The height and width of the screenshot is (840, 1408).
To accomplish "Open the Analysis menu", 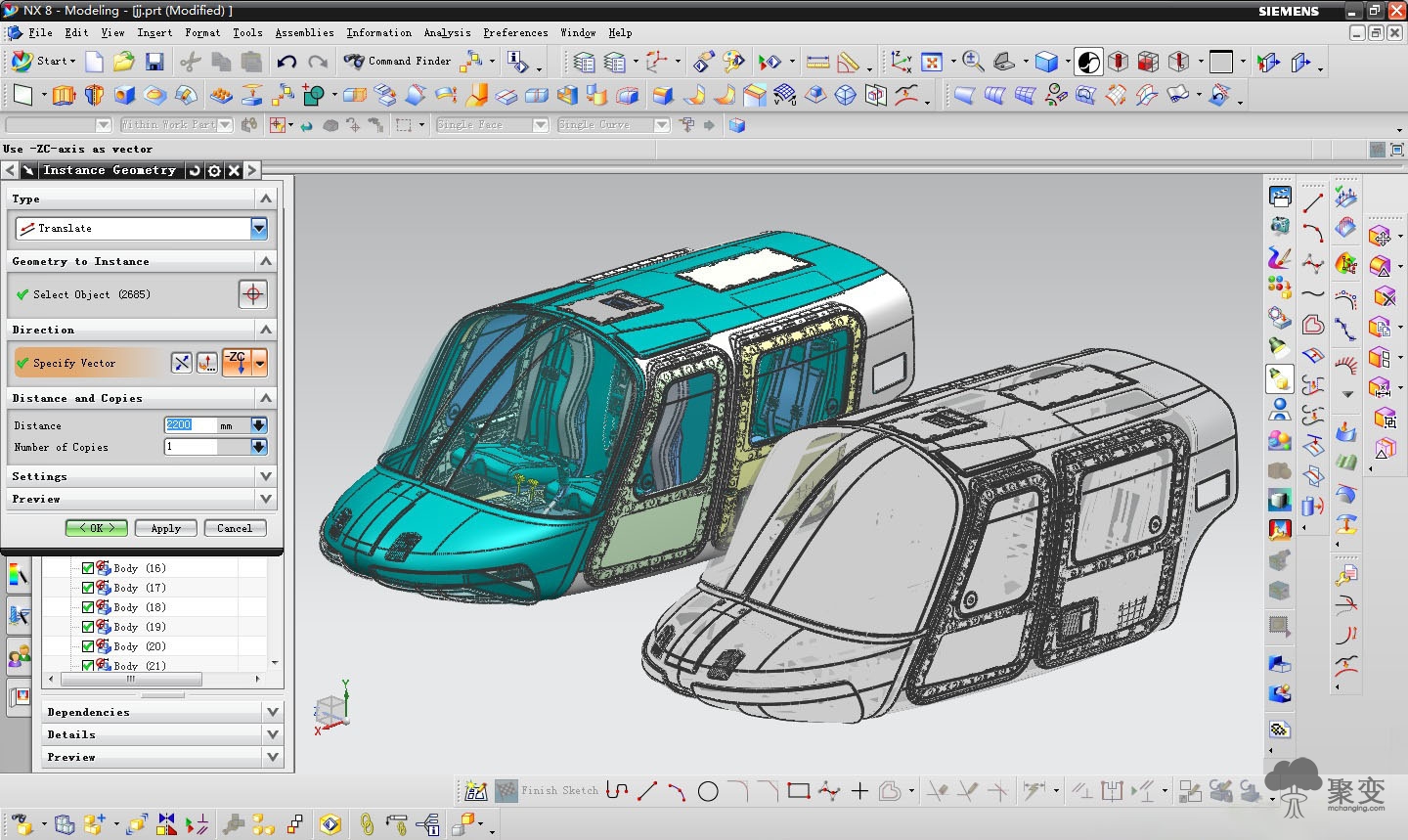I will [447, 32].
